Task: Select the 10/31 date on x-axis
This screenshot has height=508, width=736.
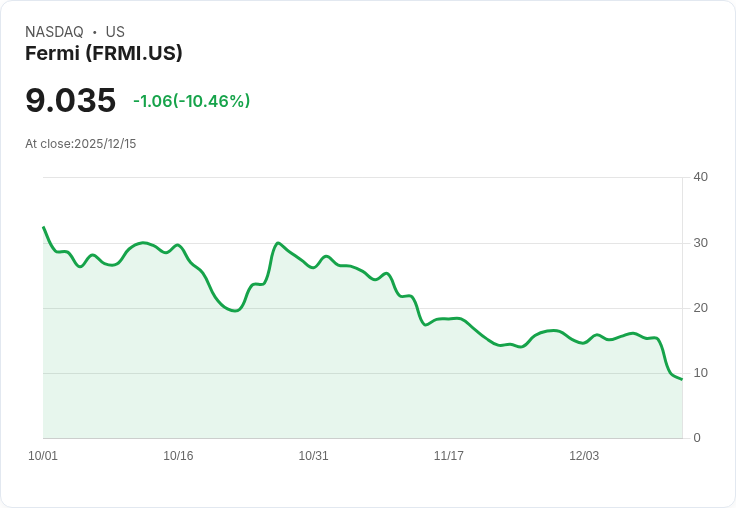Action: [313, 456]
